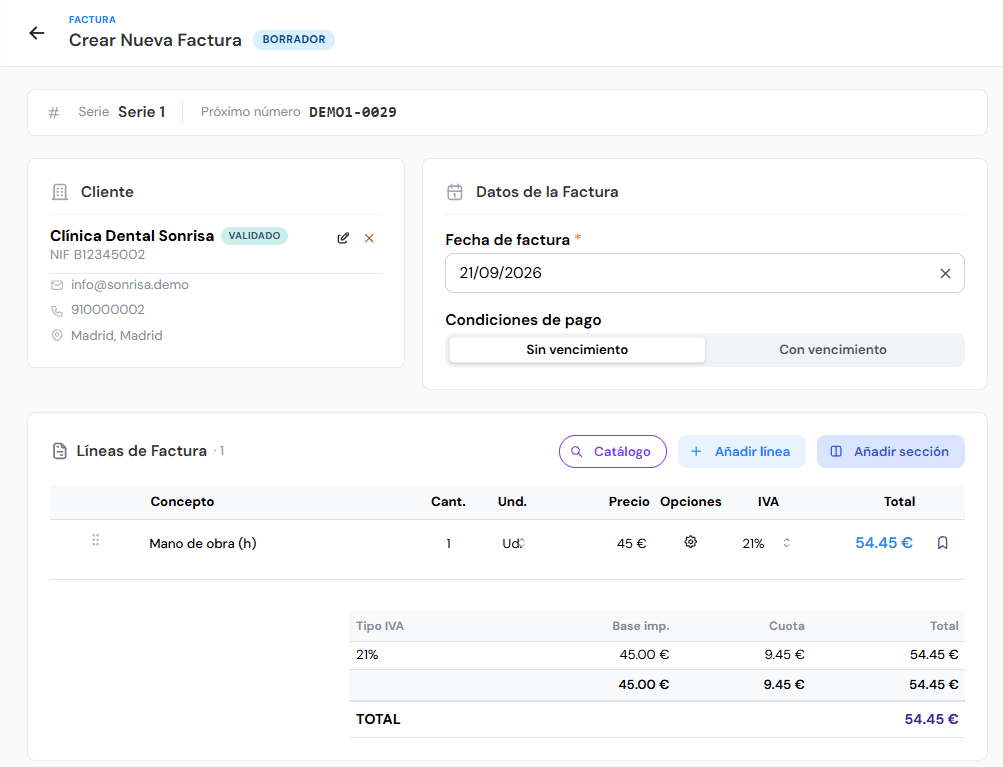This screenshot has width=1003, height=767.
Task: Open the IVA 21% selector arrows
Action: (786, 542)
